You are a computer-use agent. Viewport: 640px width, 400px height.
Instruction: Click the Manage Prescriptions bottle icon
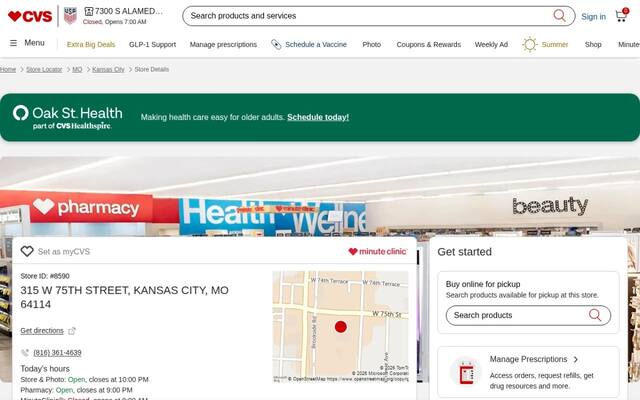click(x=466, y=373)
